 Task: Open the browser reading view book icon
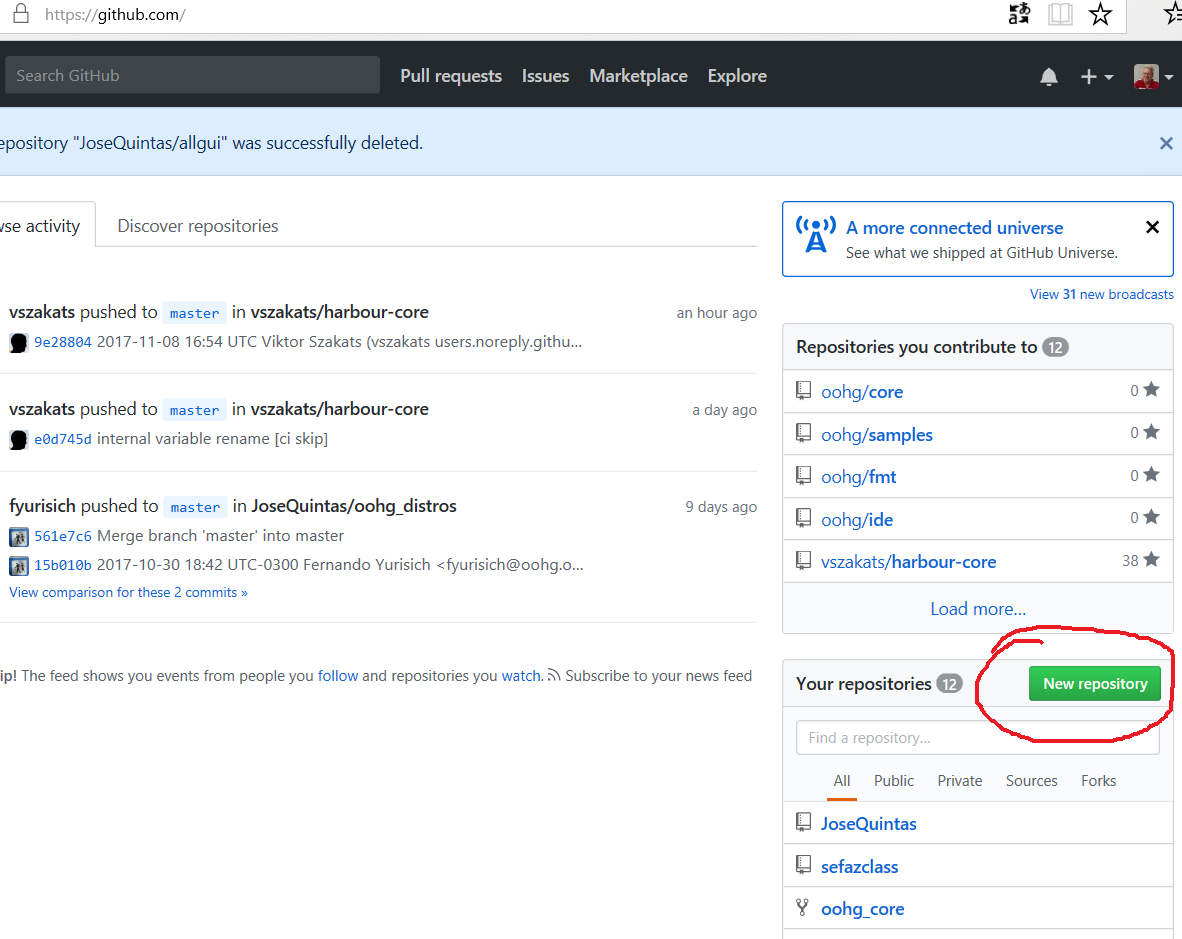1060,14
